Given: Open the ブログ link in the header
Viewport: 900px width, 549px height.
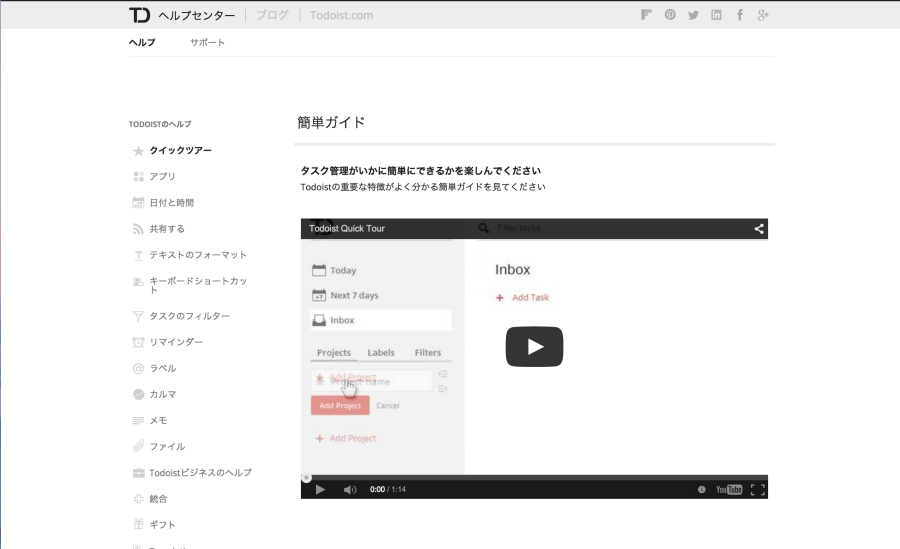Looking at the screenshot, I should (x=272, y=15).
